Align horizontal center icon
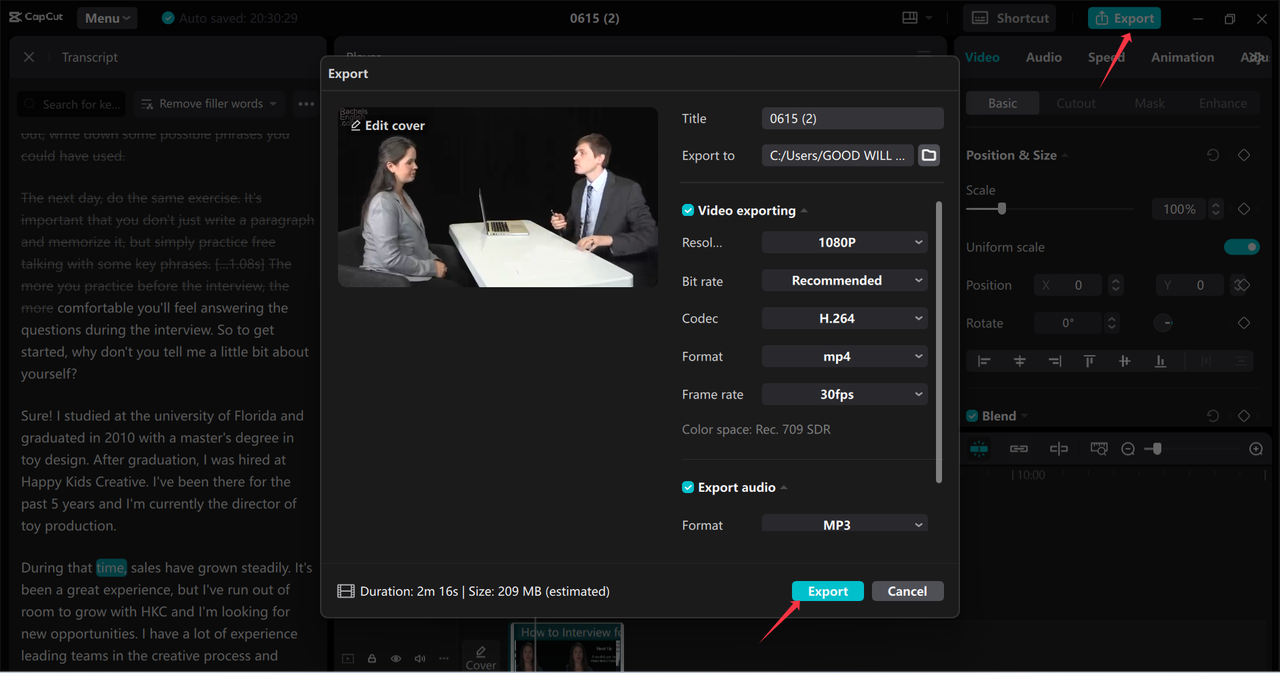Viewport: 1280px width, 673px height. click(1020, 361)
